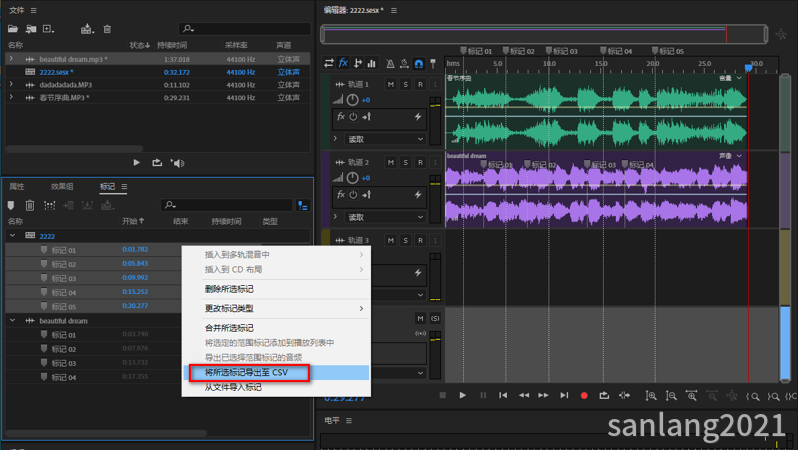Open 轨道 1 读取 automation dropdown

point(385,139)
